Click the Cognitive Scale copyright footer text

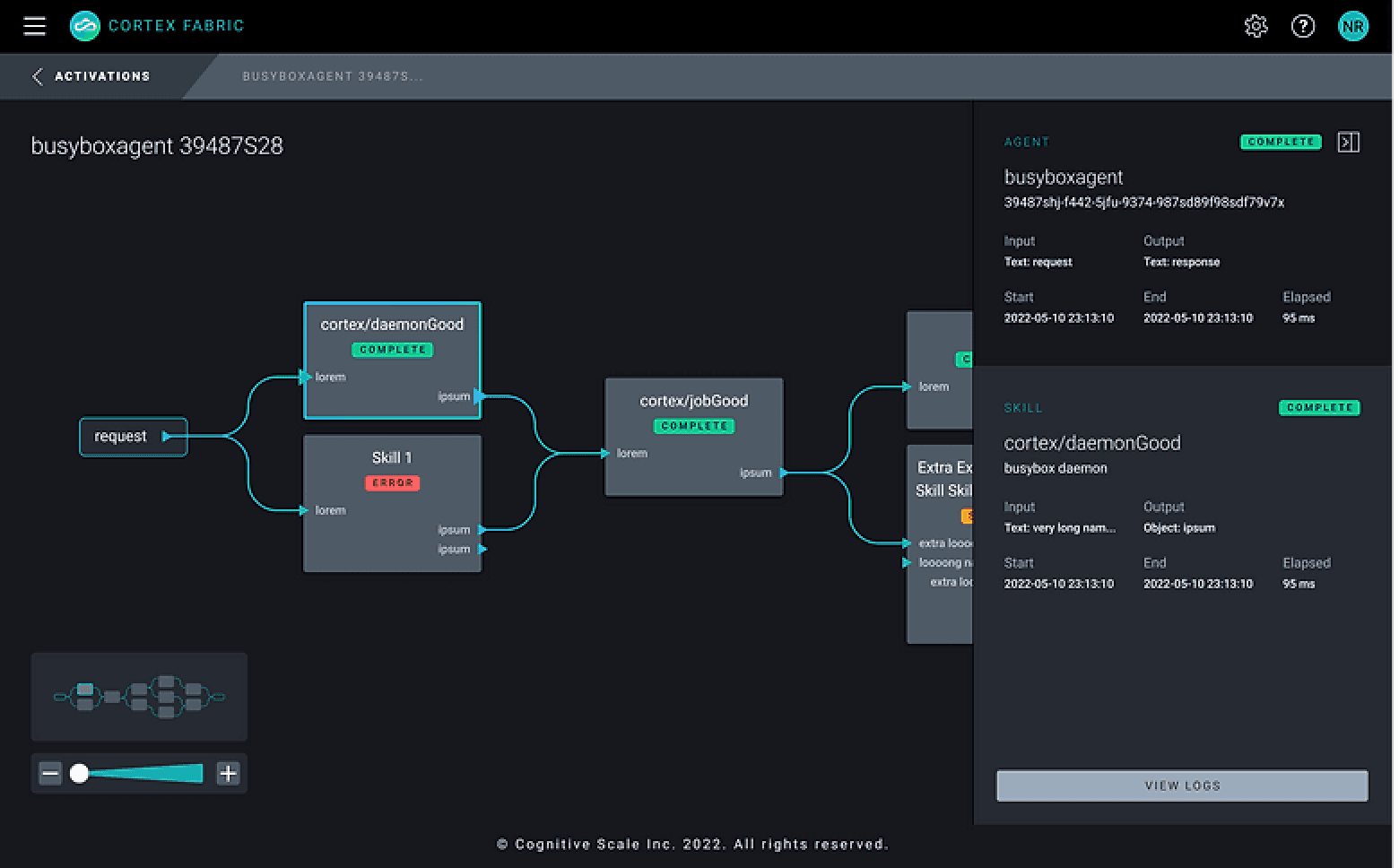(692, 844)
